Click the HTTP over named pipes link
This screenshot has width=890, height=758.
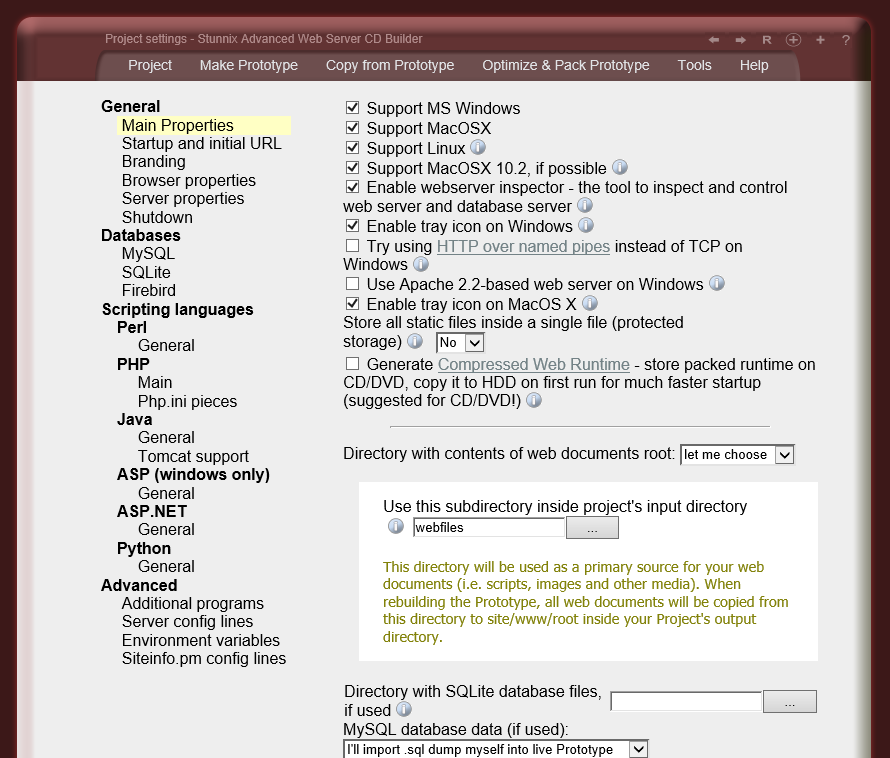click(522, 246)
